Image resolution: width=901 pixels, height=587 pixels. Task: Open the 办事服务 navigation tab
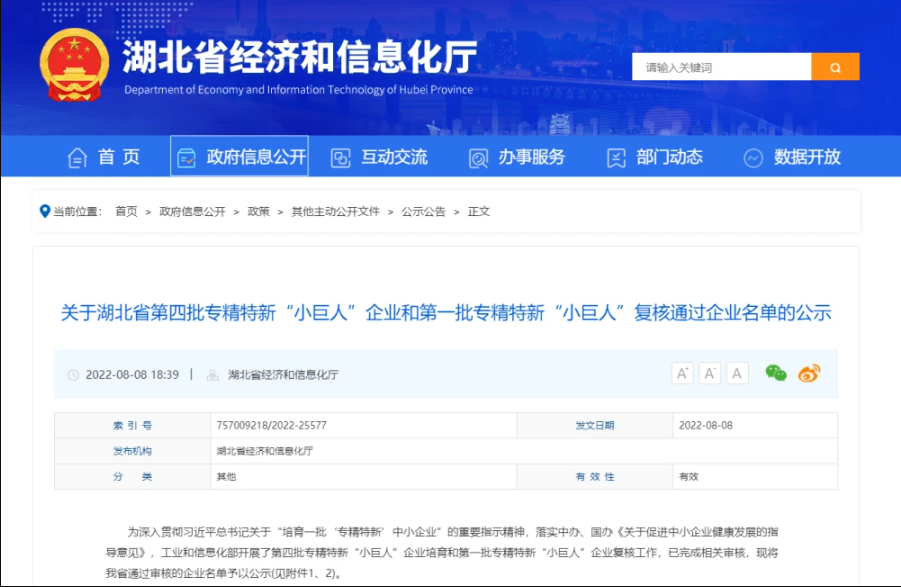(x=517, y=157)
